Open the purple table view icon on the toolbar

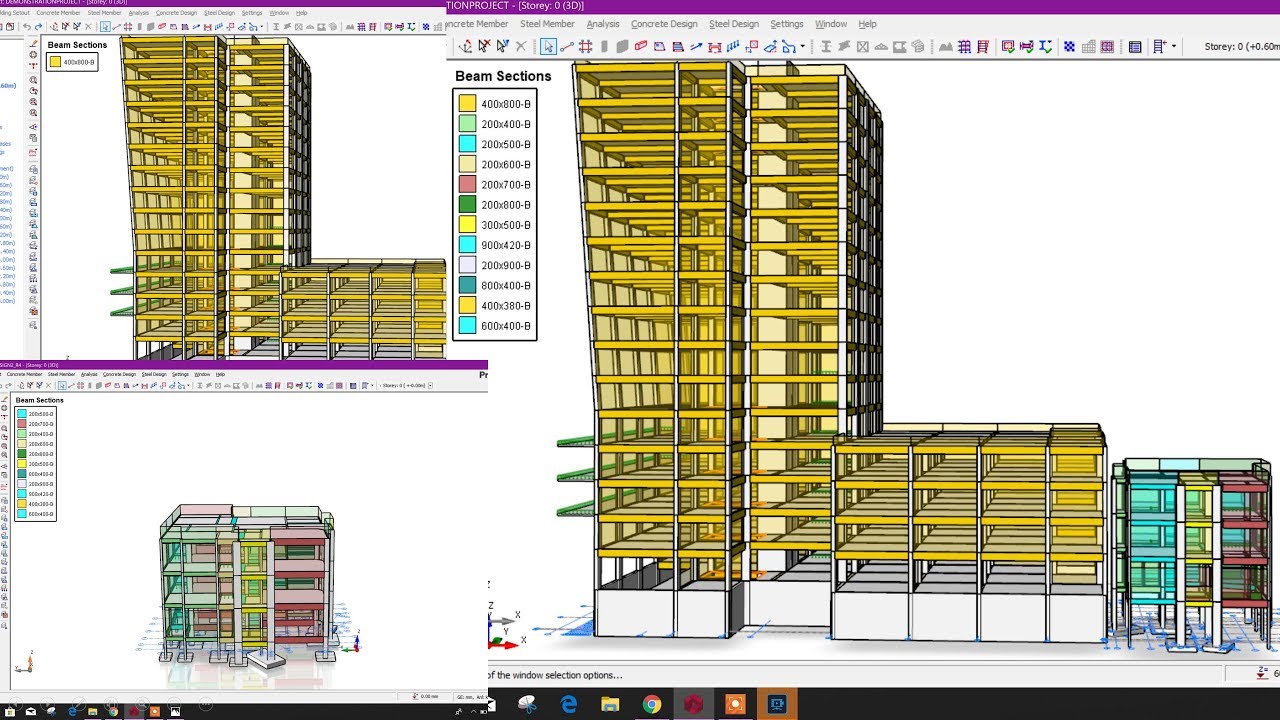coord(1135,46)
